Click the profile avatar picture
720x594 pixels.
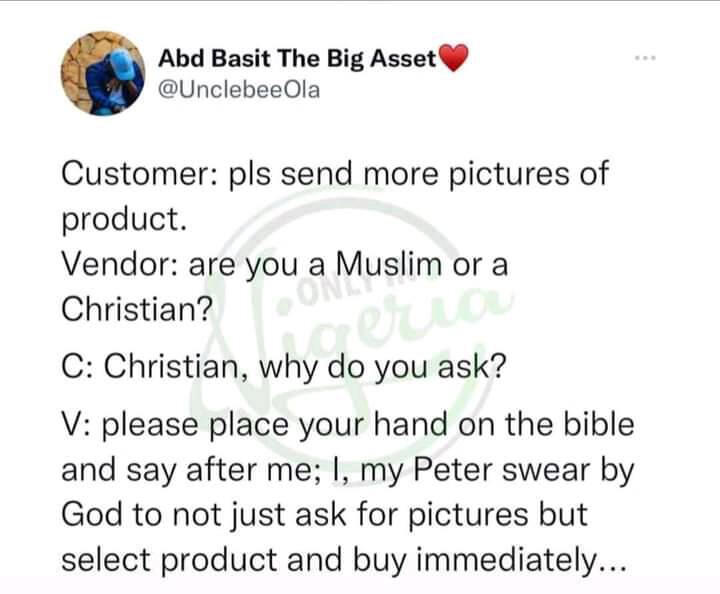click(104, 73)
